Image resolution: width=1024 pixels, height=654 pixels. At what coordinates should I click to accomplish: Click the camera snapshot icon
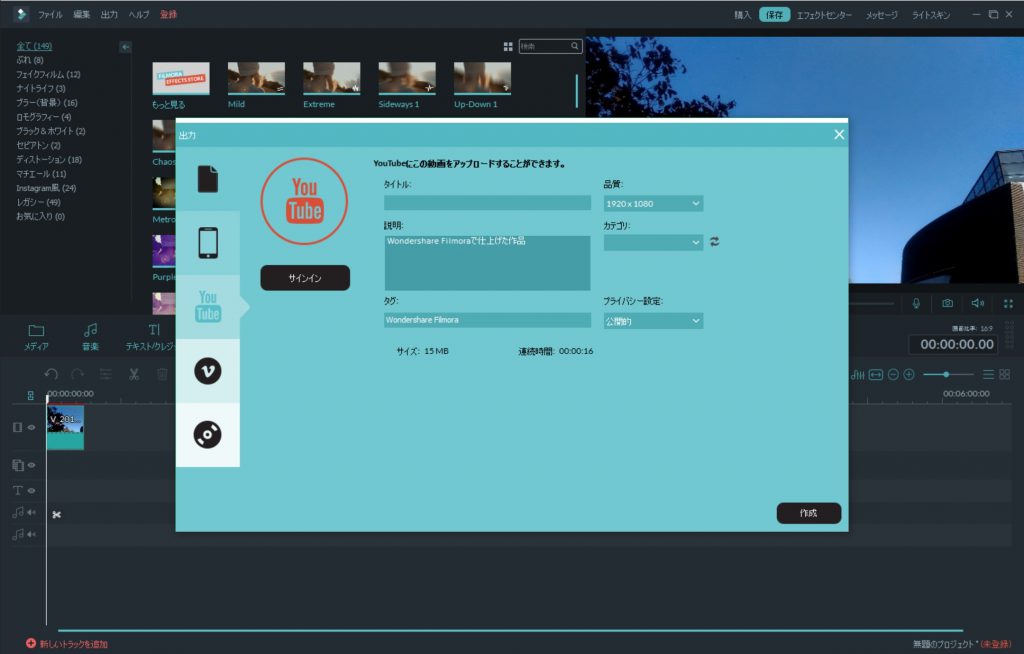point(947,303)
